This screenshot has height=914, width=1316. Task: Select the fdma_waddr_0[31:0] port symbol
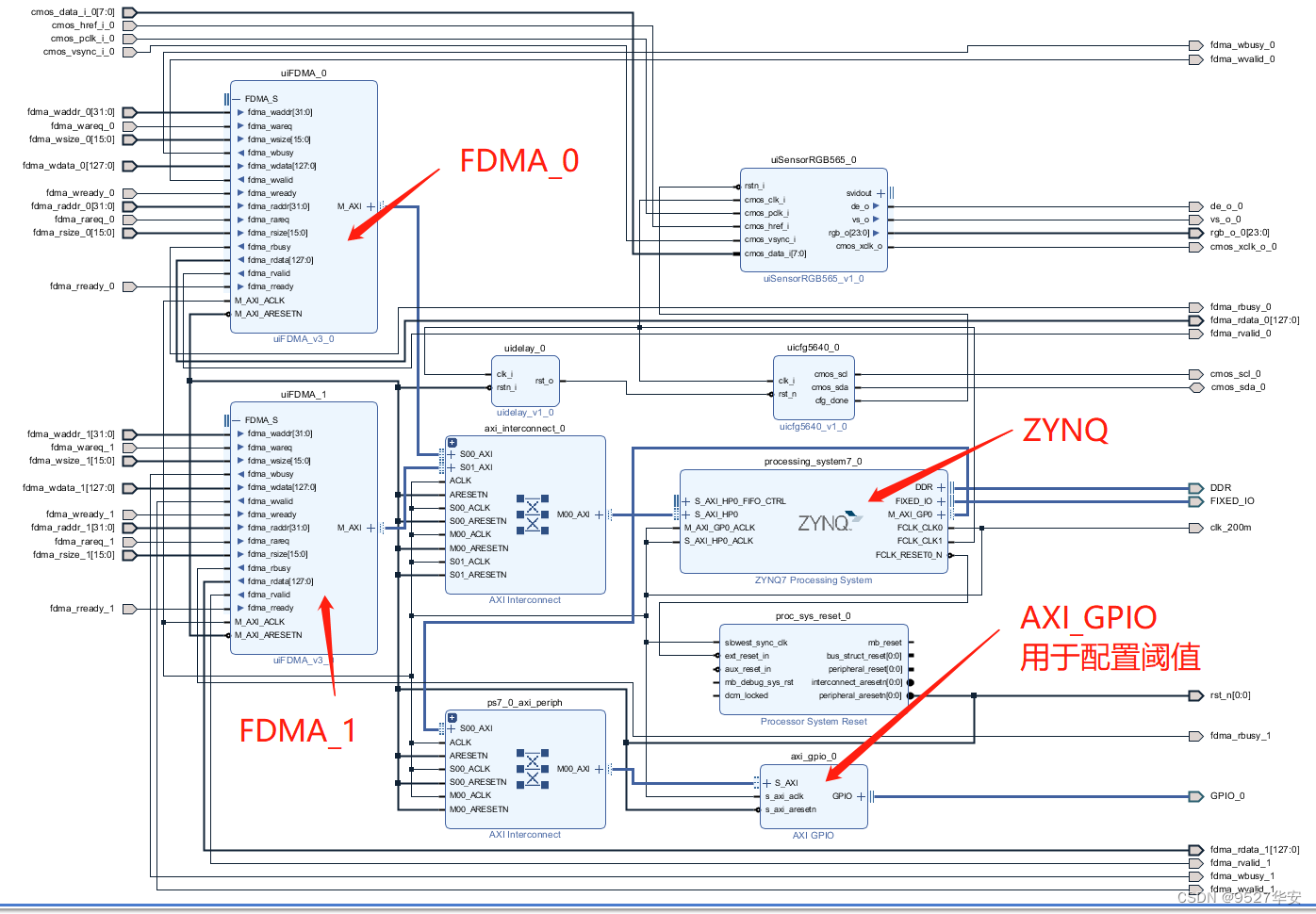tap(130, 112)
